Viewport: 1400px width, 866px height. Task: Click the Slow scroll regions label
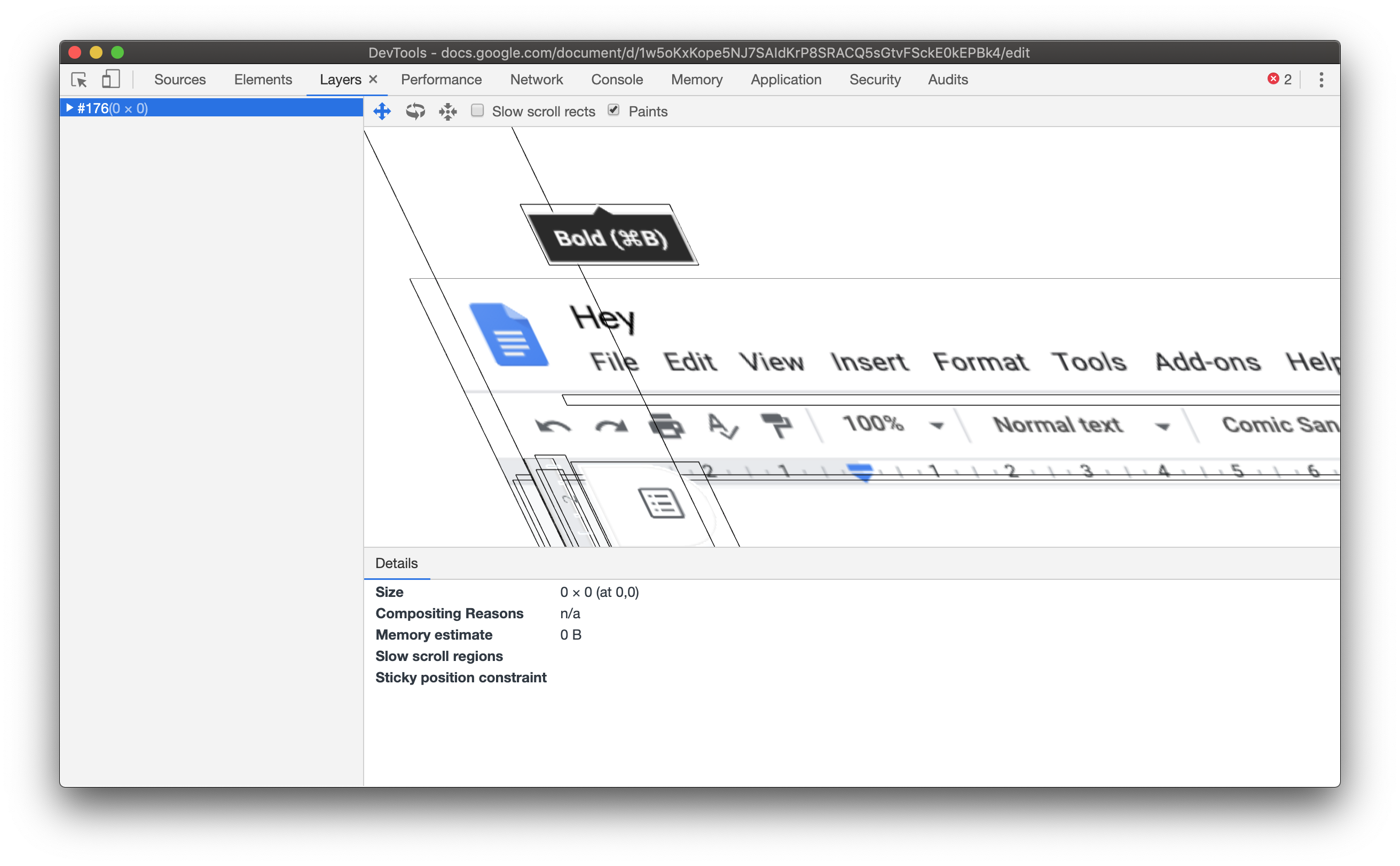coord(439,656)
